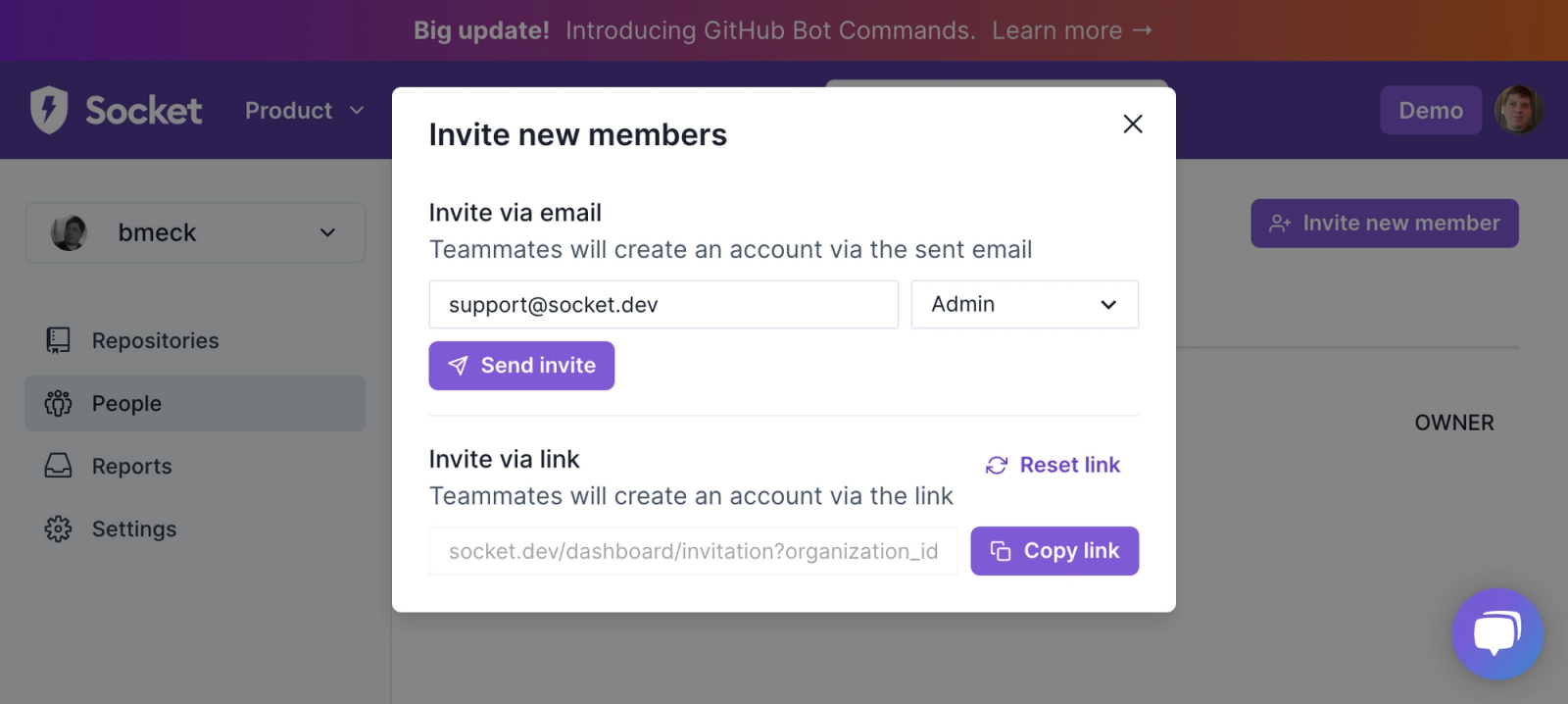Screen dimensions: 1568x704
Task: Click the invite email address field
Action: point(663,305)
